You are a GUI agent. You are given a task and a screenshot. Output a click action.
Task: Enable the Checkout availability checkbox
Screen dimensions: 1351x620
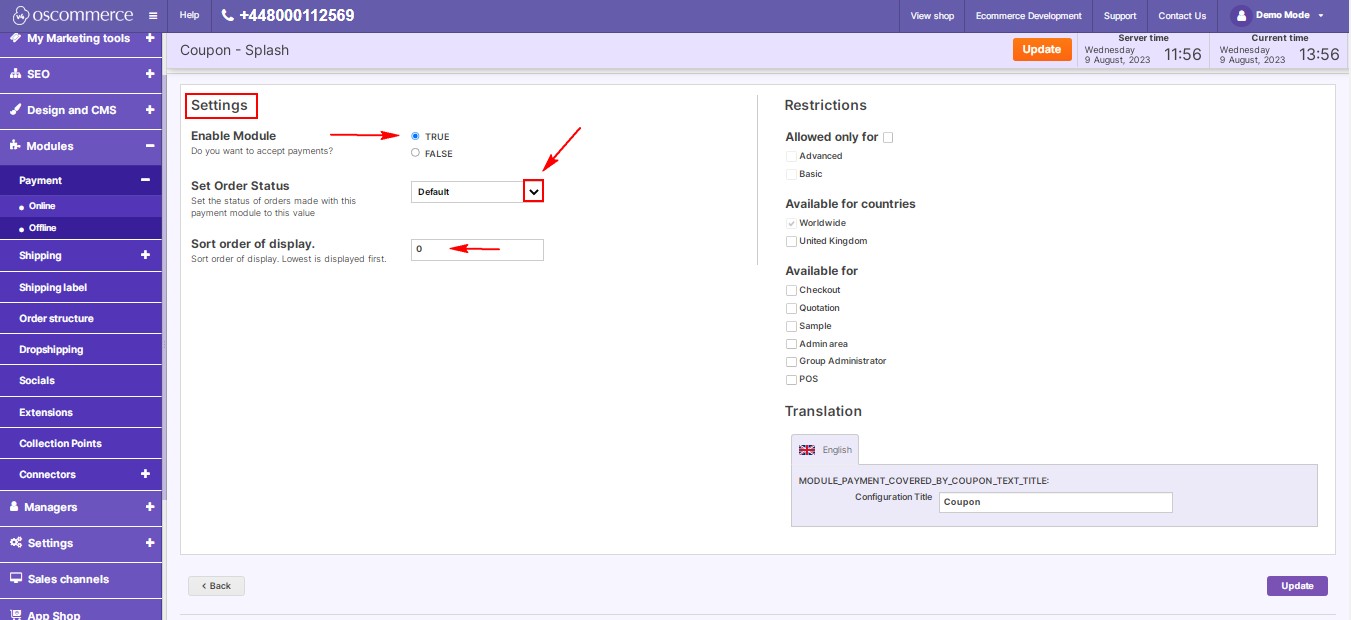tap(791, 290)
